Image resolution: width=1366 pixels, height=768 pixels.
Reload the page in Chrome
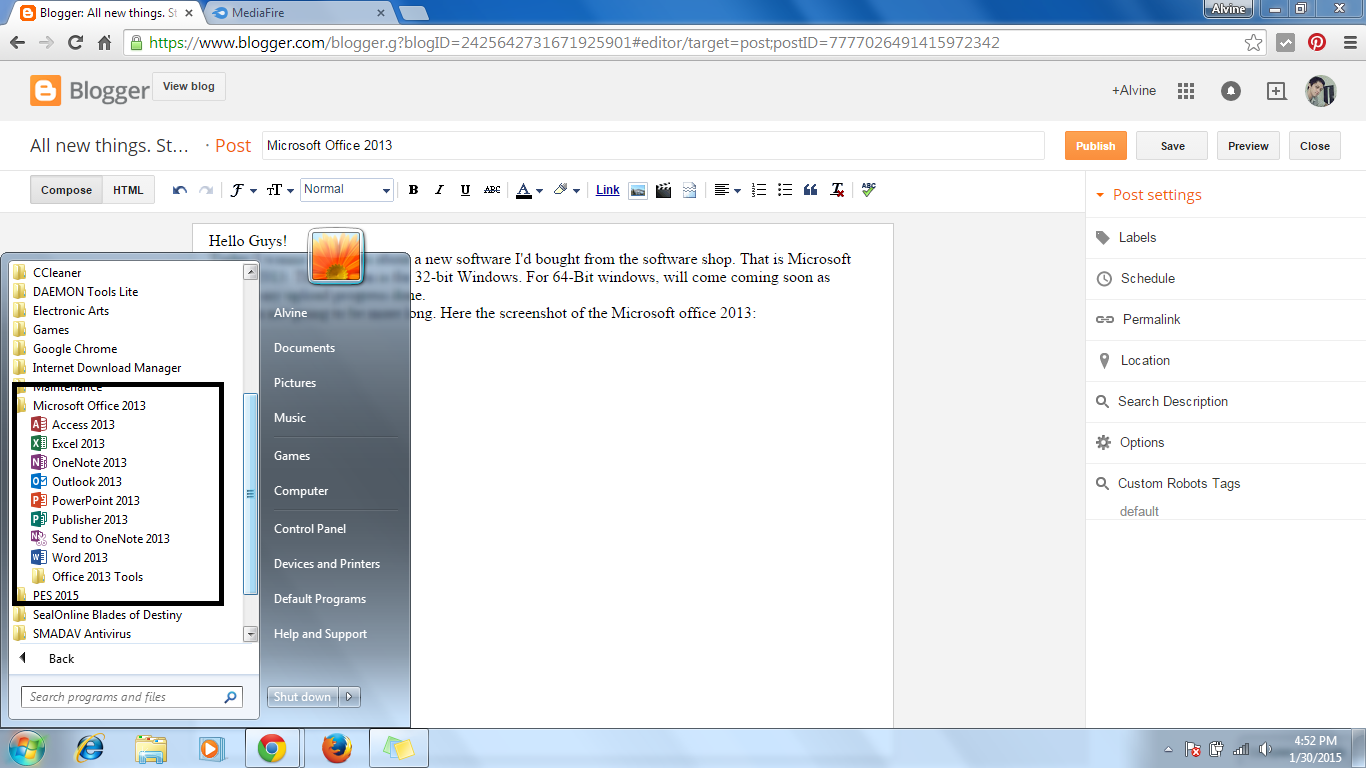(x=75, y=43)
